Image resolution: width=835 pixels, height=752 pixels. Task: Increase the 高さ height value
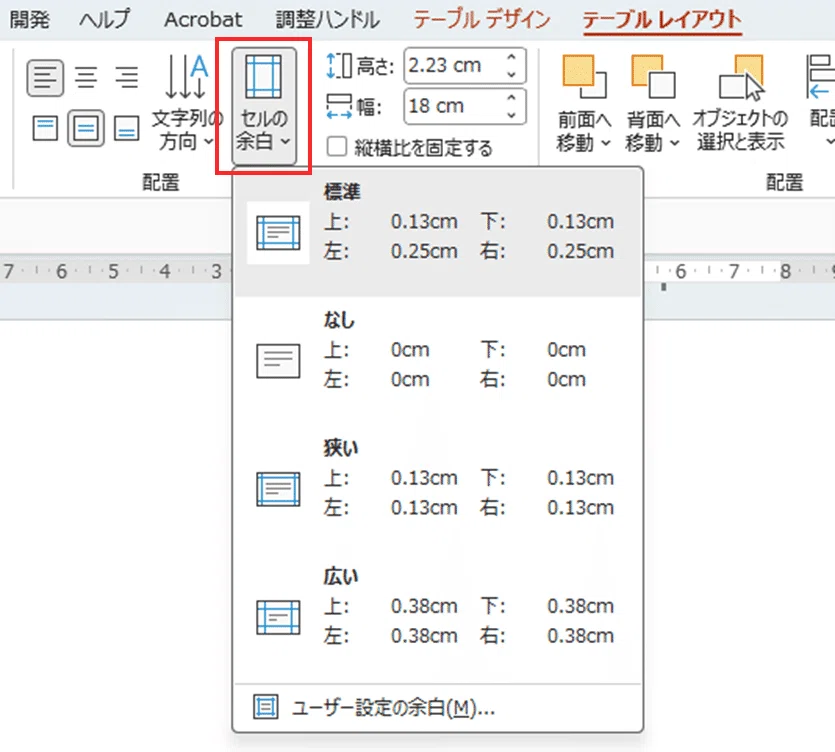(x=512, y=57)
